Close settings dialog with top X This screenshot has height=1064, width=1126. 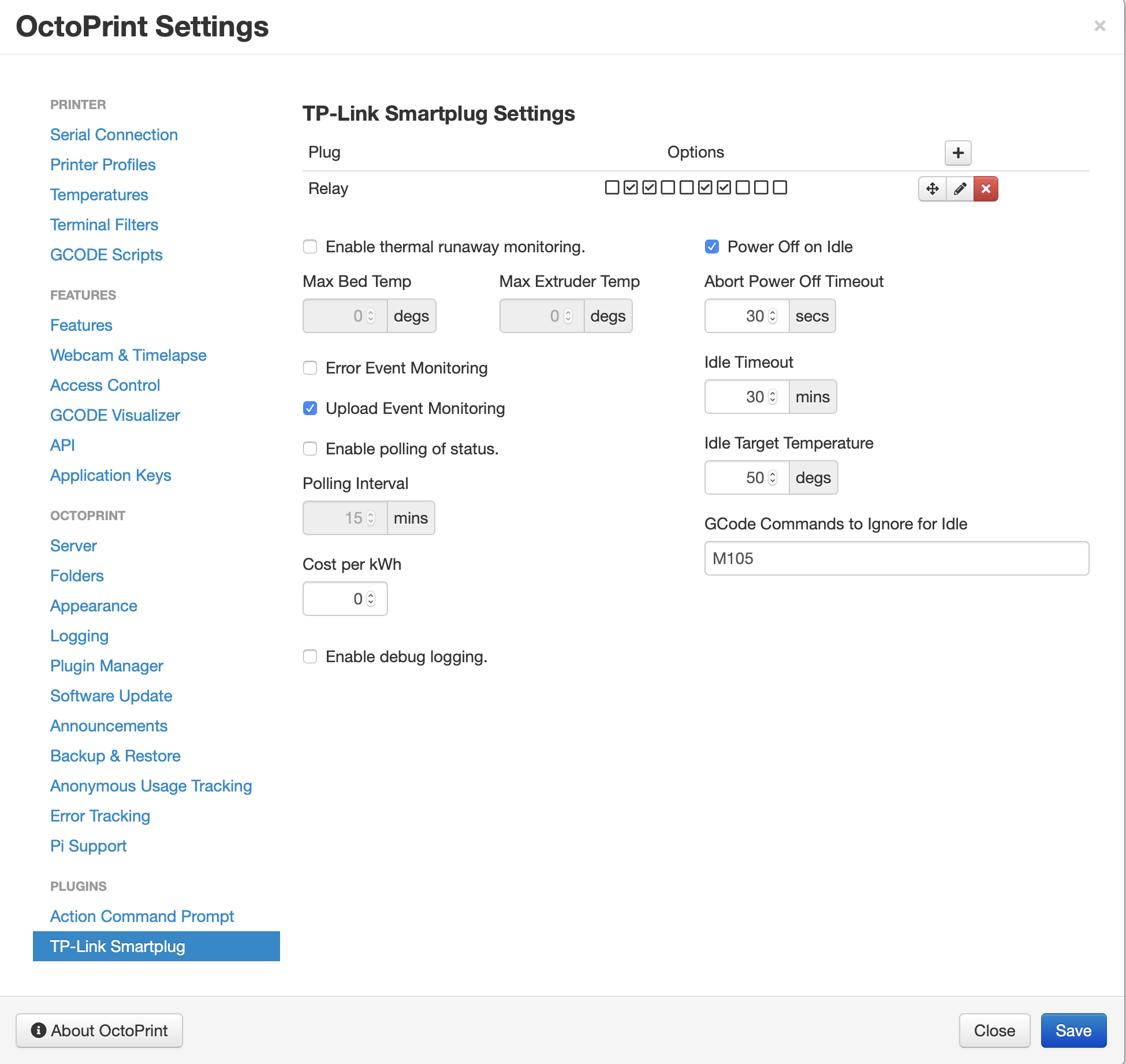[1099, 26]
